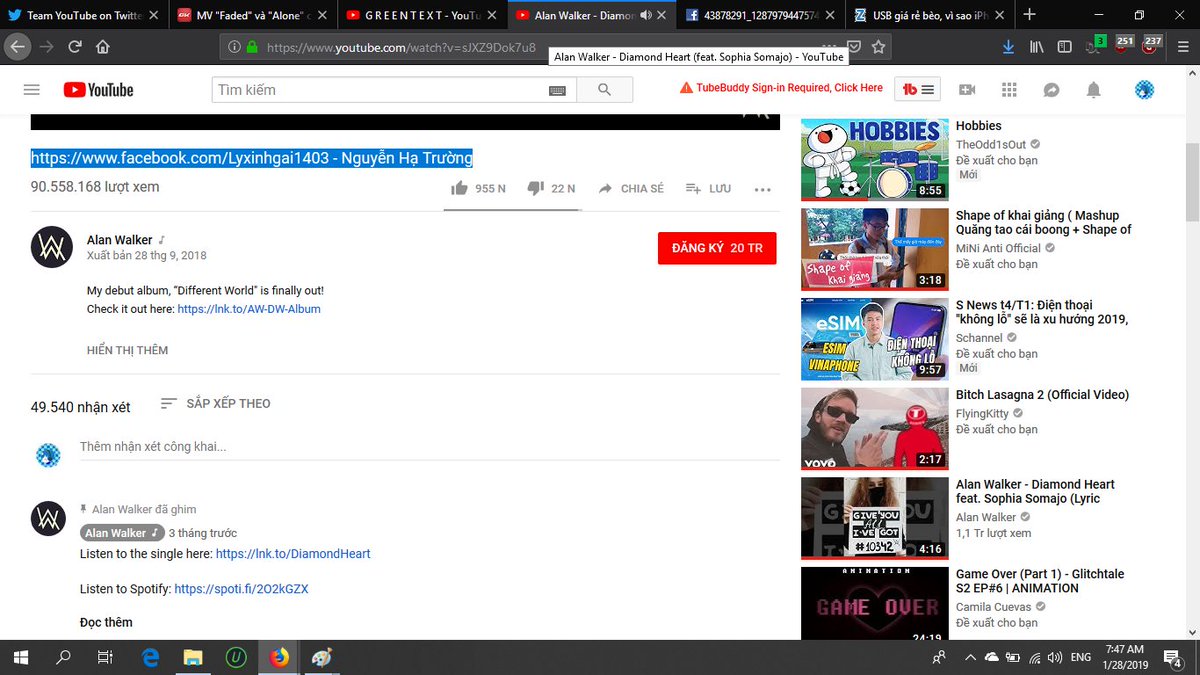Open the lnk.to/AW-DW-Album link

point(249,309)
